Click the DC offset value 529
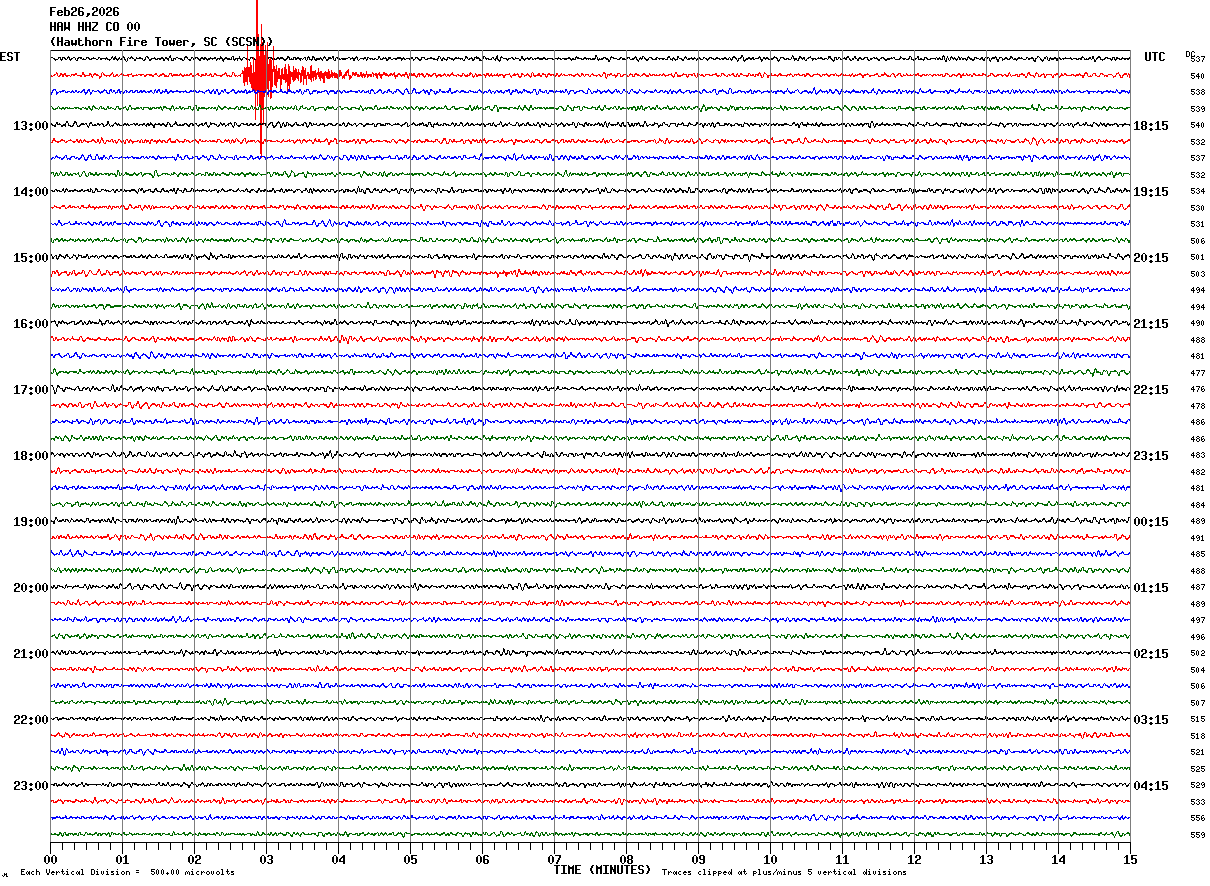The image size is (1210, 886). tap(1198, 785)
